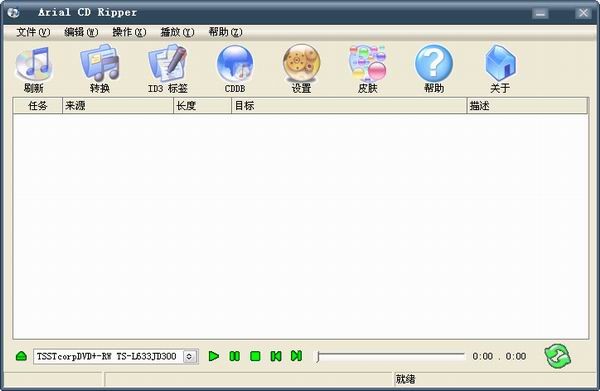Open the 播放 menu
600x391 pixels.
pos(177,32)
